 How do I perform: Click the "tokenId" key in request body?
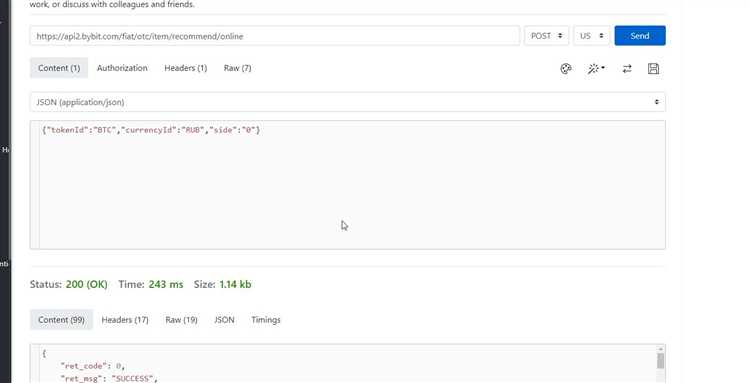click(x=67, y=130)
